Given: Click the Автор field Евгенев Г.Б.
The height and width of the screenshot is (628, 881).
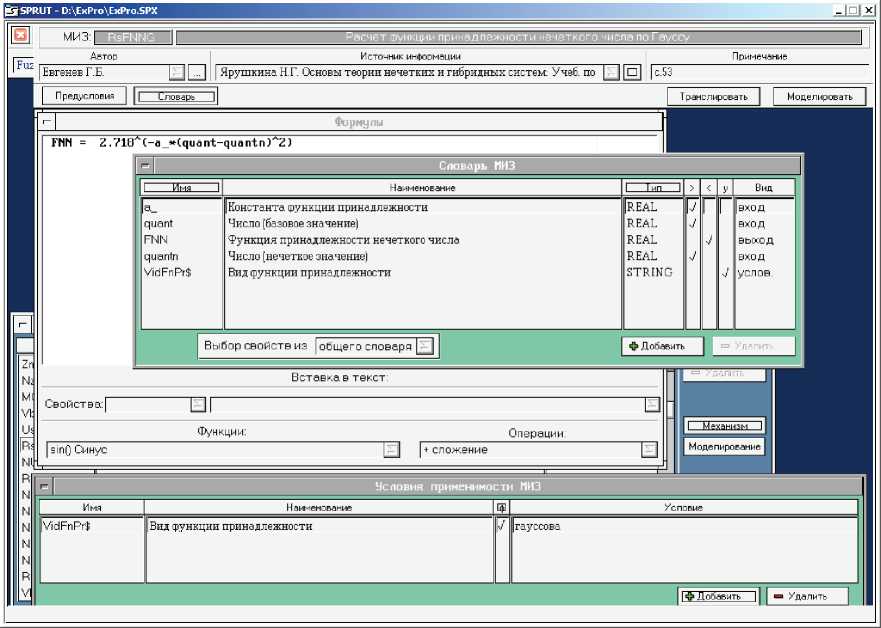Looking at the screenshot, I should pos(105,72).
